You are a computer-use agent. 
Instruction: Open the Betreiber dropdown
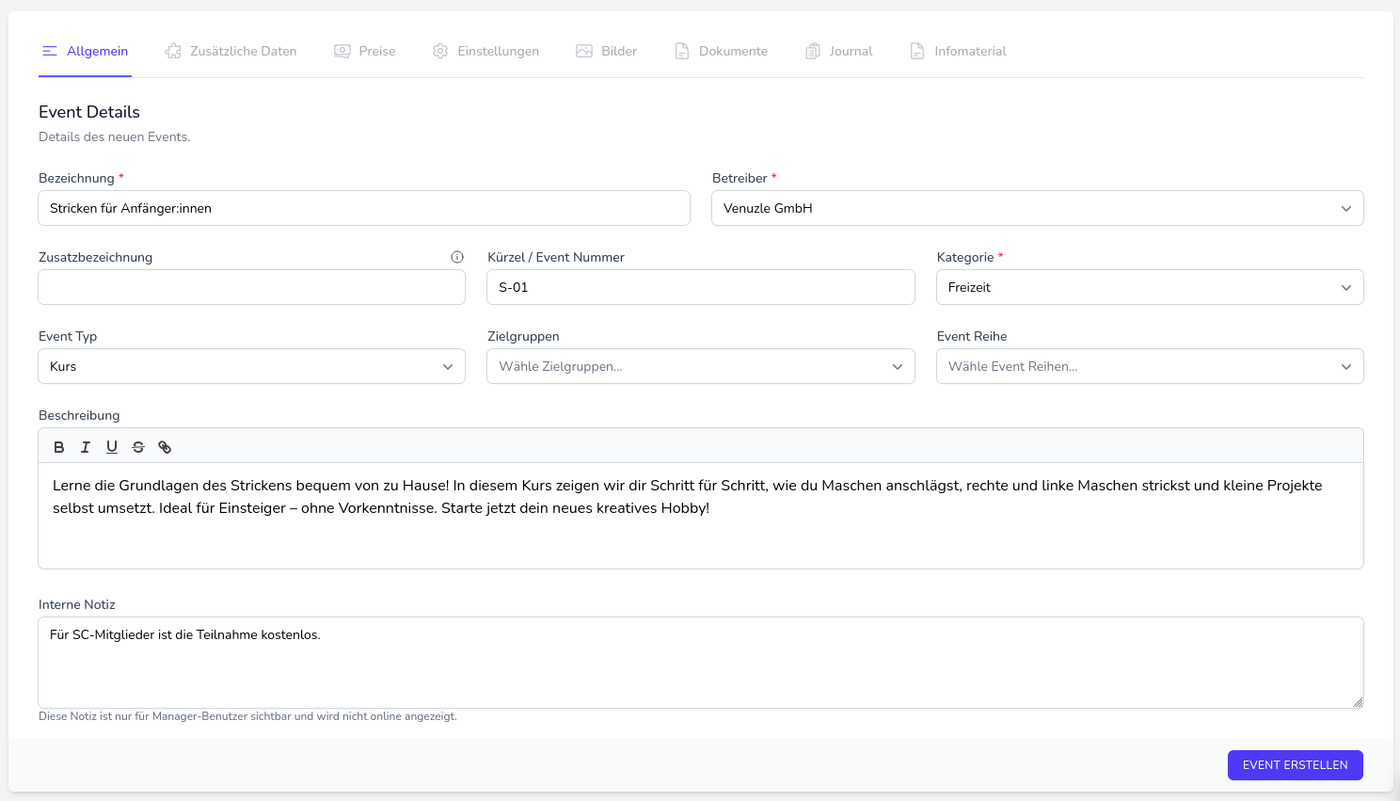pyautogui.click(x=1037, y=209)
